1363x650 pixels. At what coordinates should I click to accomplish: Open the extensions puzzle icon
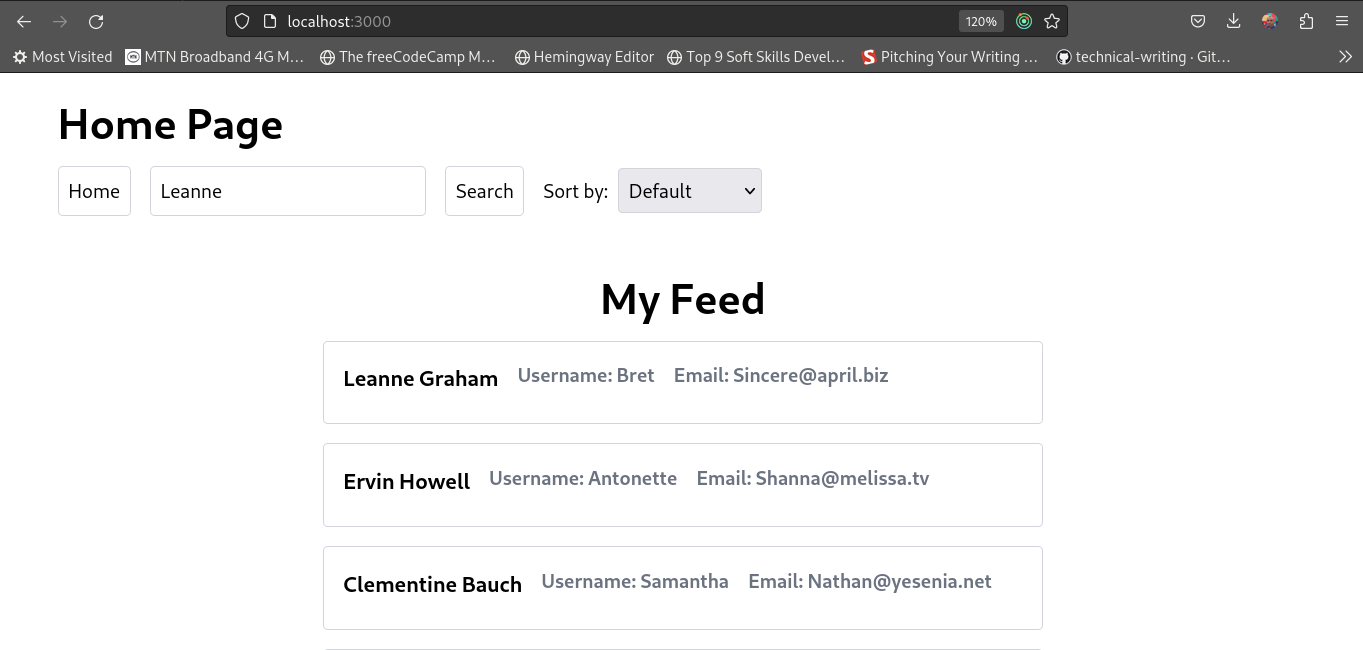tap(1306, 21)
